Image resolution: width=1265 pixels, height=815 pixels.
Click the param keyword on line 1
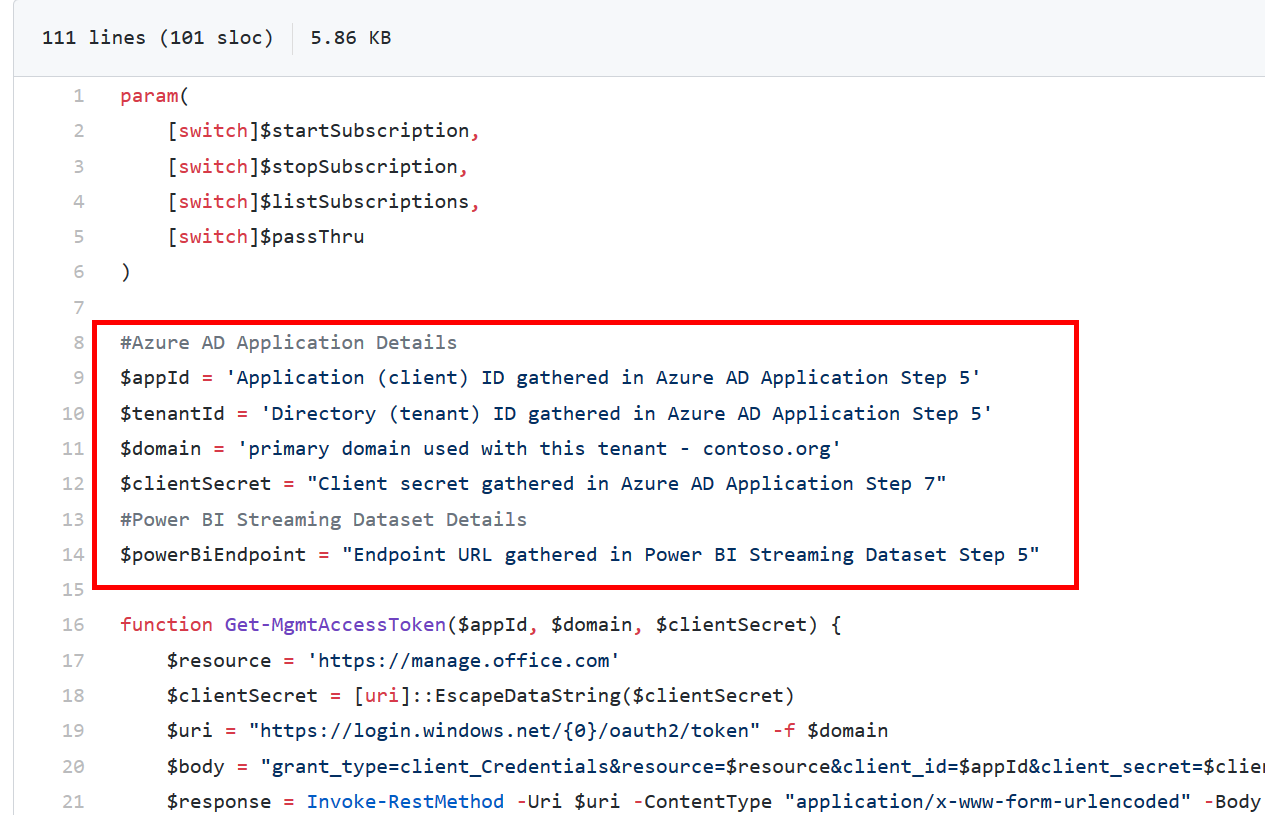coord(140,95)
